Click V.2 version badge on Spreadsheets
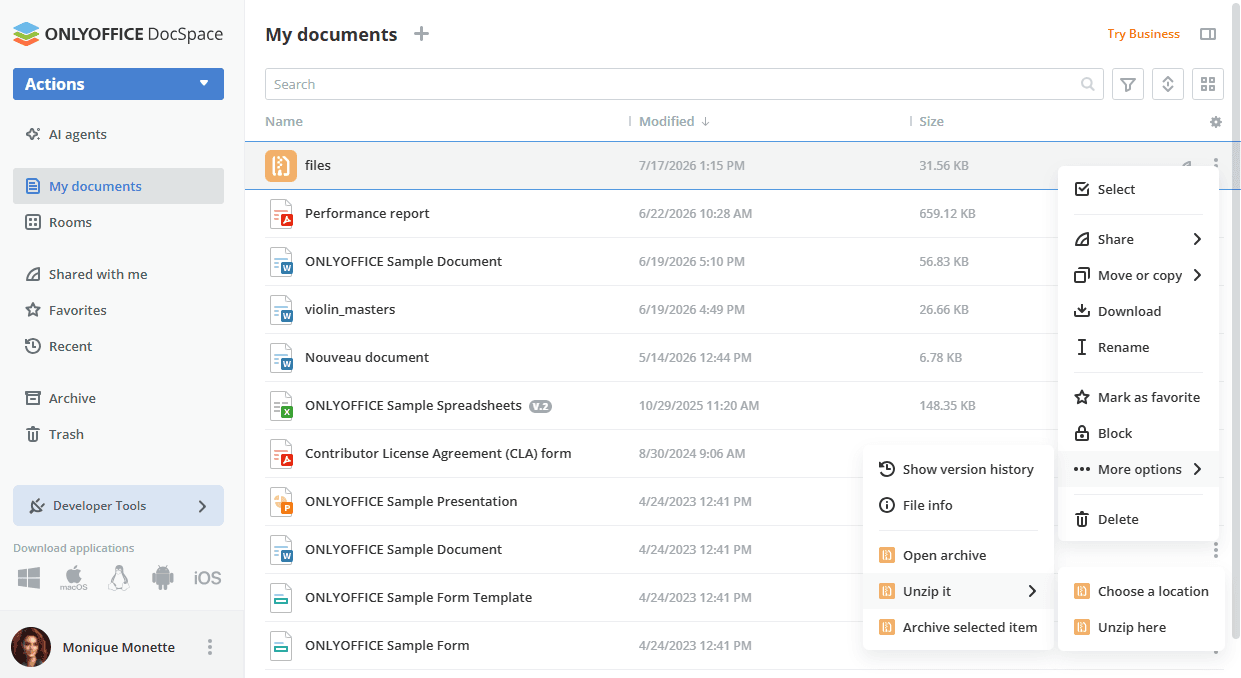 point(540,406)
